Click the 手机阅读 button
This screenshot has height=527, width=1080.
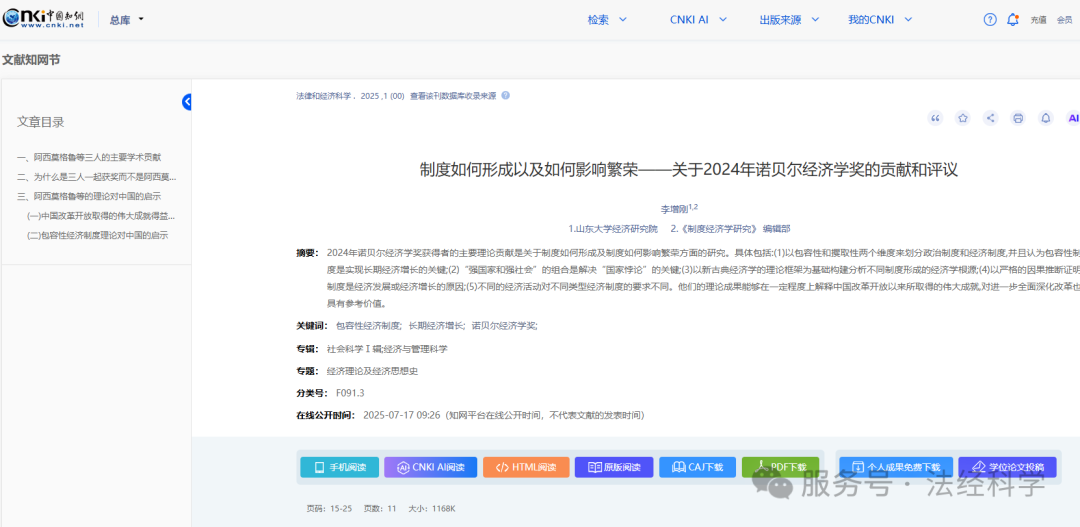coord(340,467)
